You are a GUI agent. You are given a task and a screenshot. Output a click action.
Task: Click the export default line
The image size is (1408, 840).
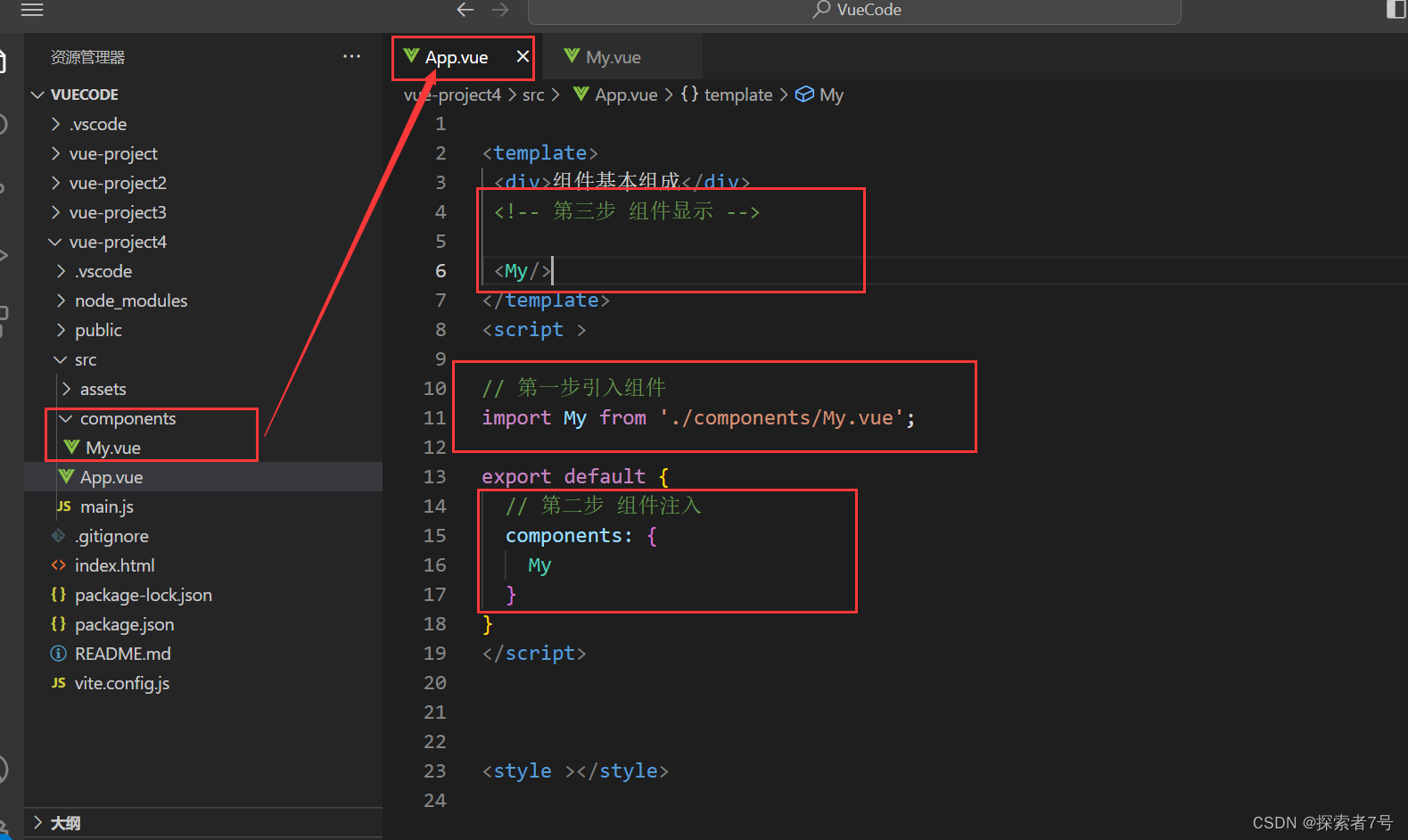click(x=575, y=476)
